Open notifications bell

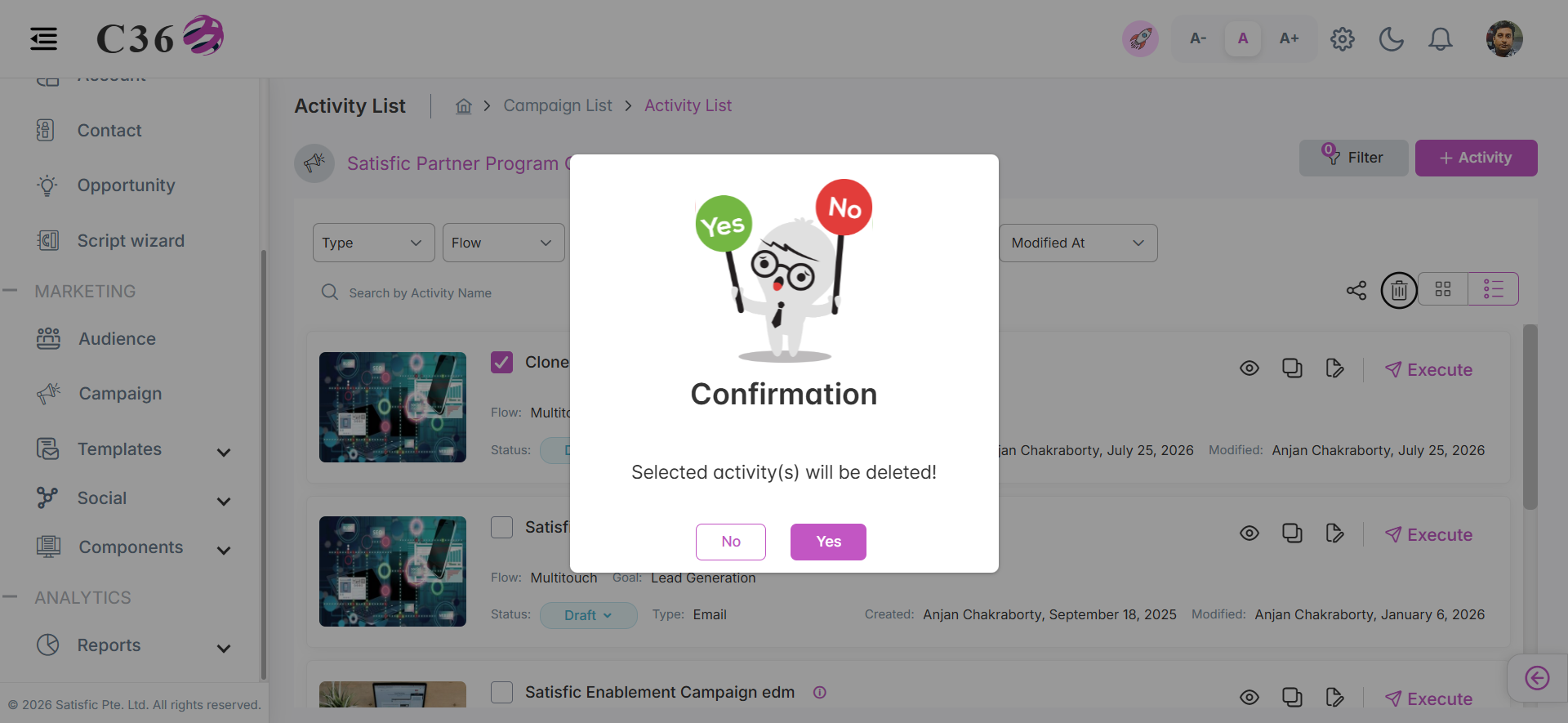(1441, 38)
